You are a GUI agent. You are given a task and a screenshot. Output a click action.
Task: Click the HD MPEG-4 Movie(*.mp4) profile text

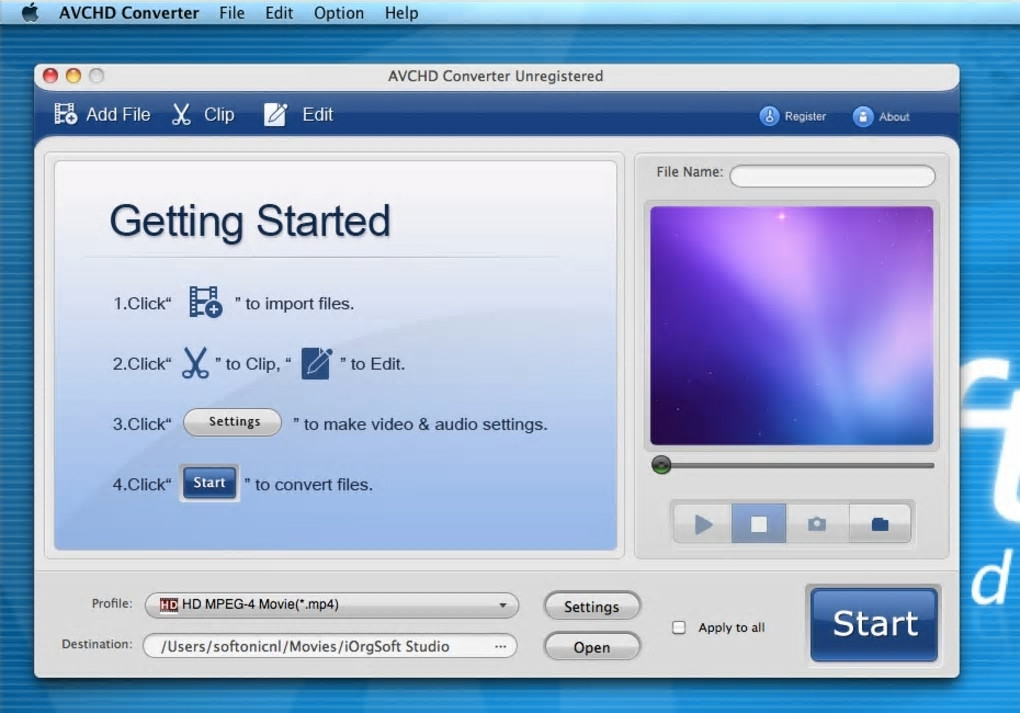260,604
